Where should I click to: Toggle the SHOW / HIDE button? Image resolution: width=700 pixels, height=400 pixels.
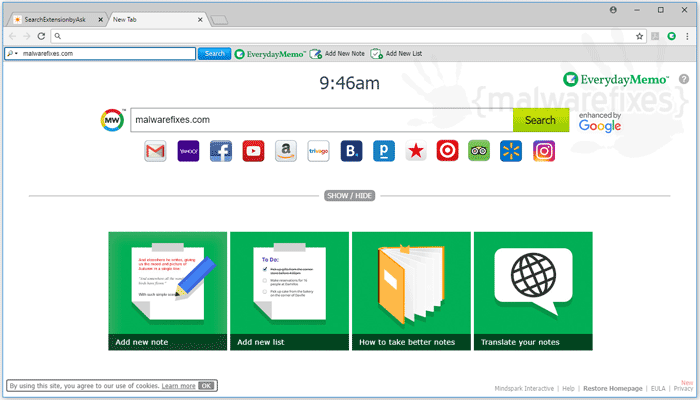coord(350,196)
